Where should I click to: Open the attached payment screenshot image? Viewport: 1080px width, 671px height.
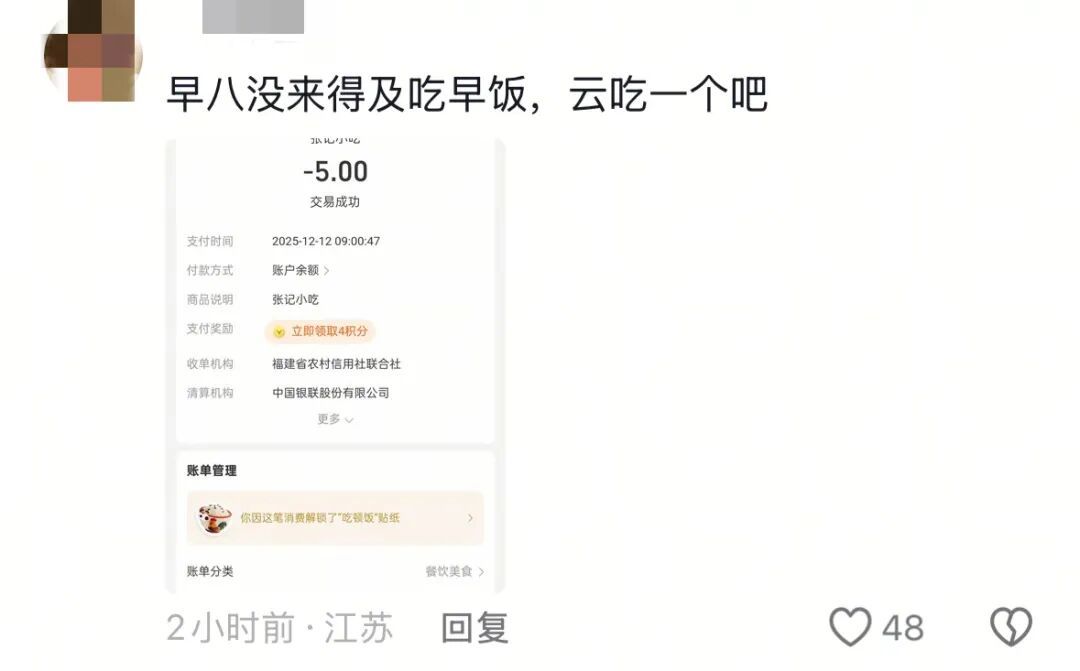pyautogui.click(x=335, y=366)
